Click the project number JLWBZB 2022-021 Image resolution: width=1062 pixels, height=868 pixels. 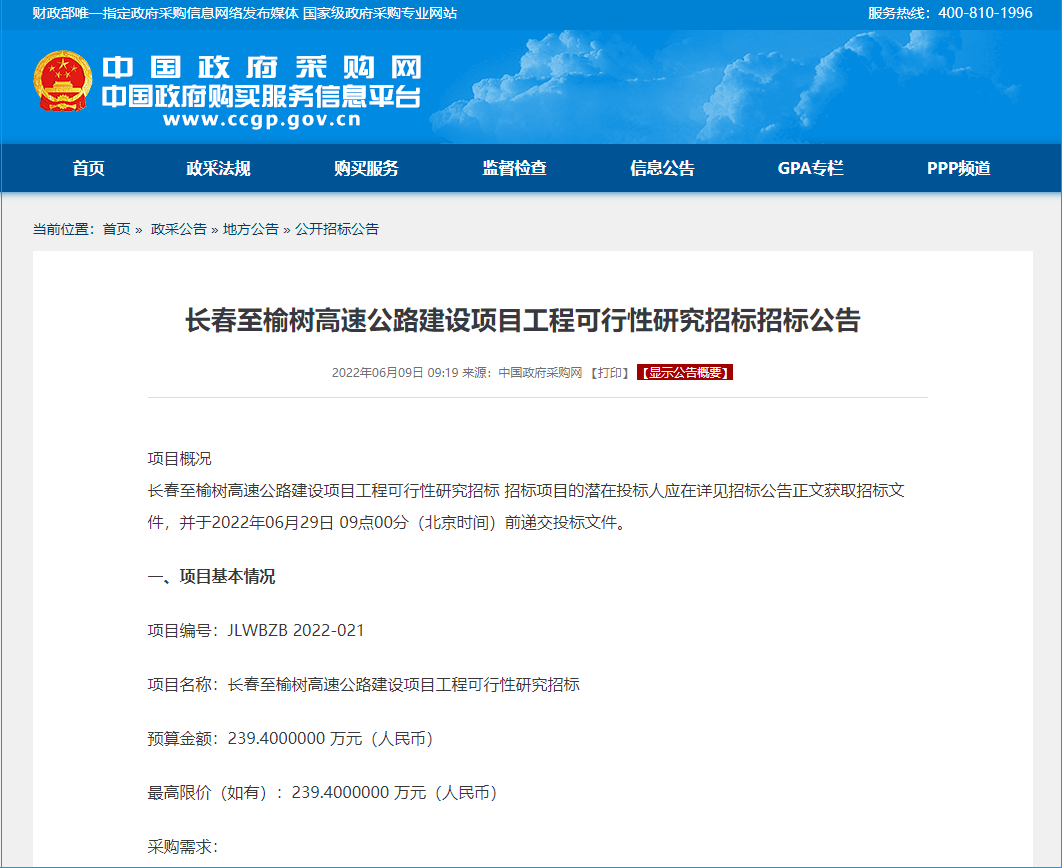point(296,630)
